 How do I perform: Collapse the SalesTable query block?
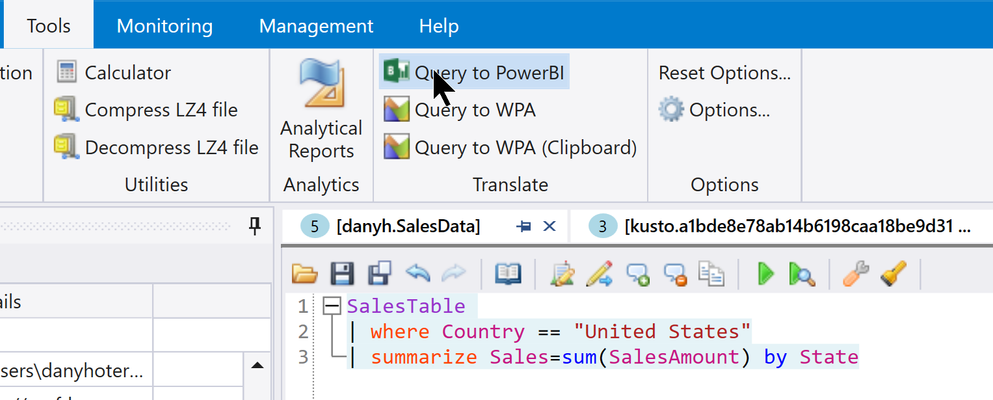331,307
